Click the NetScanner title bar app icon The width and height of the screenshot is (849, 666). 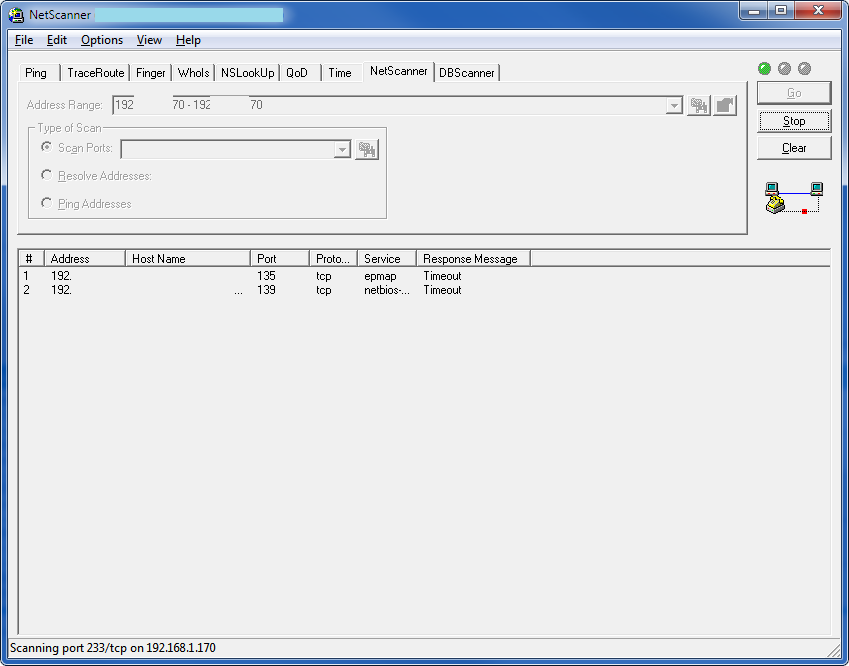pyautogui.click(x=16, y=15)
